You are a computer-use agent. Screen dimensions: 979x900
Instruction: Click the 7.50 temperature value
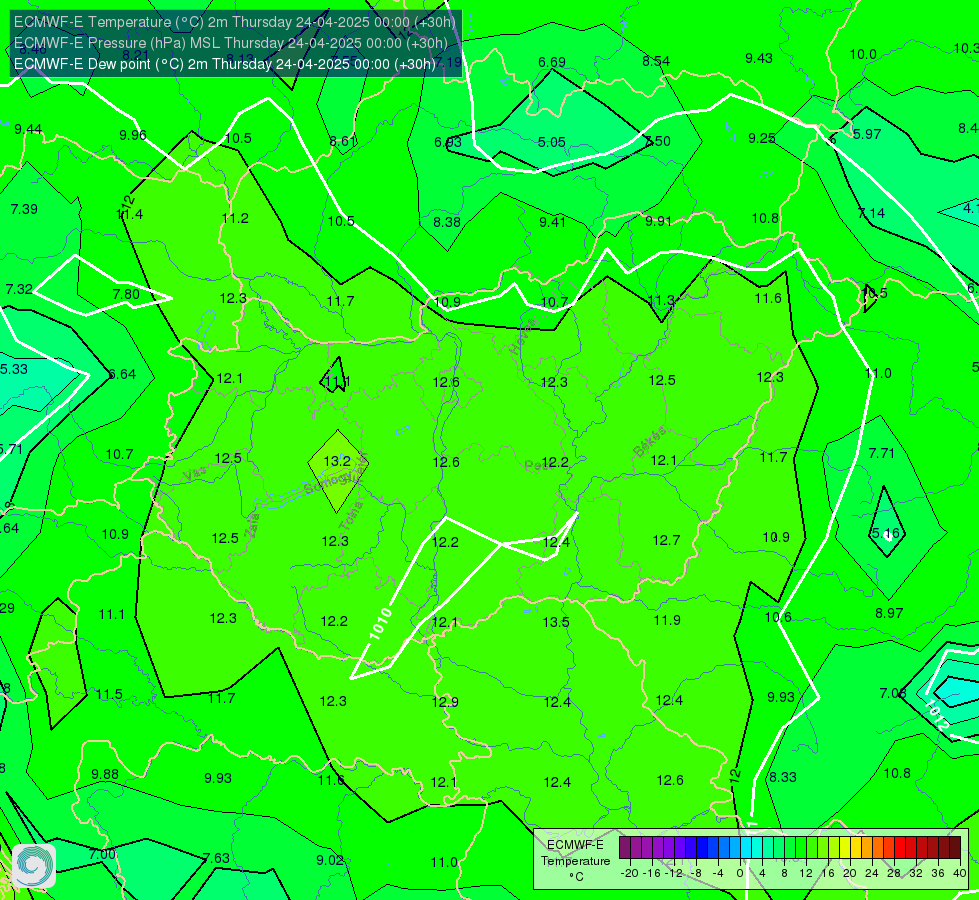pyautogui.click(x=657, y=141)
